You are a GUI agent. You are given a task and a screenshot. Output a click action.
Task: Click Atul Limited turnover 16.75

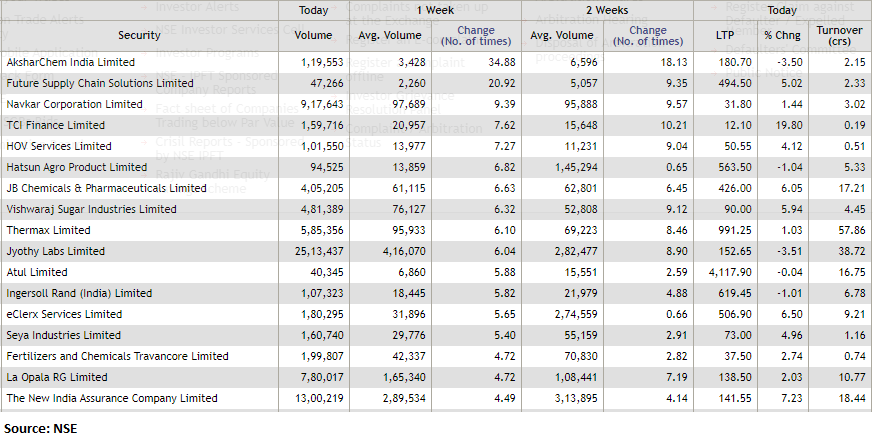point(852,272)
